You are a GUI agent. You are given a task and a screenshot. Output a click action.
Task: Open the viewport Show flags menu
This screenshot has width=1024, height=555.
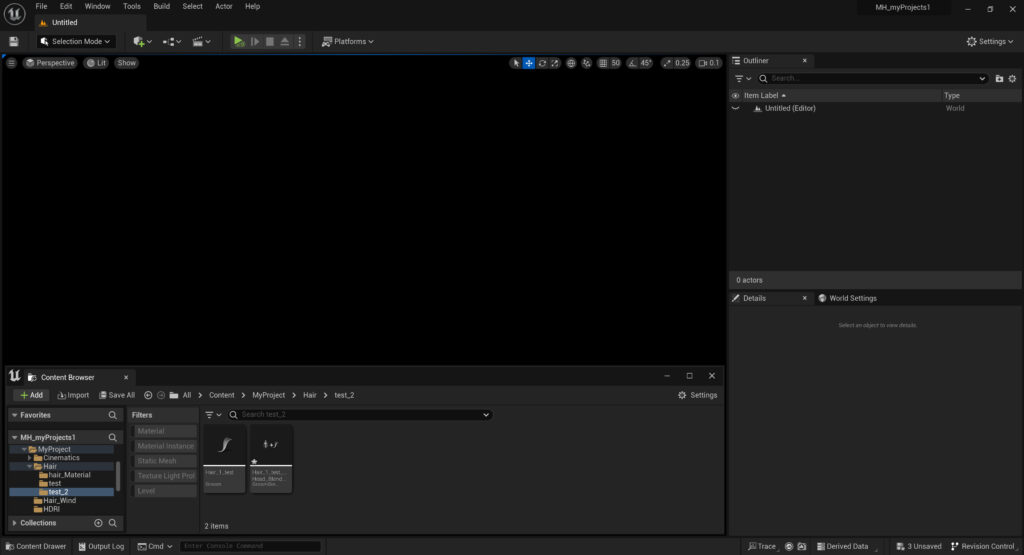(126, 63)
